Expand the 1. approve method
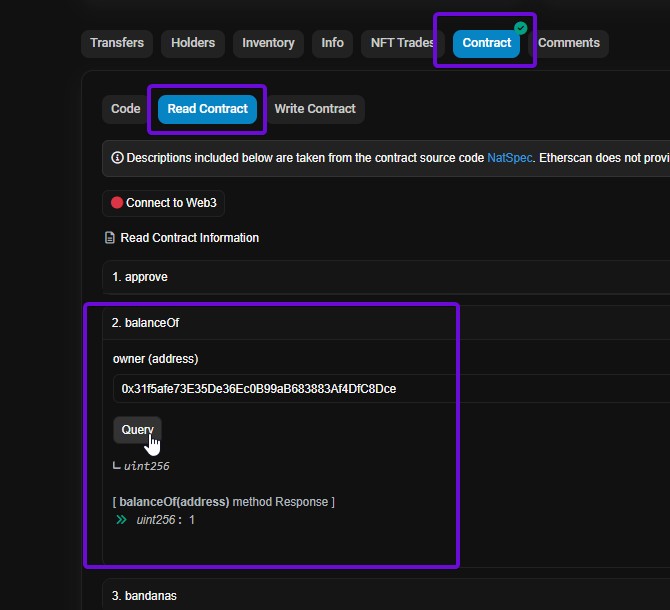The width and height of the screenshot is (670, 610). [x=386, y=277]
